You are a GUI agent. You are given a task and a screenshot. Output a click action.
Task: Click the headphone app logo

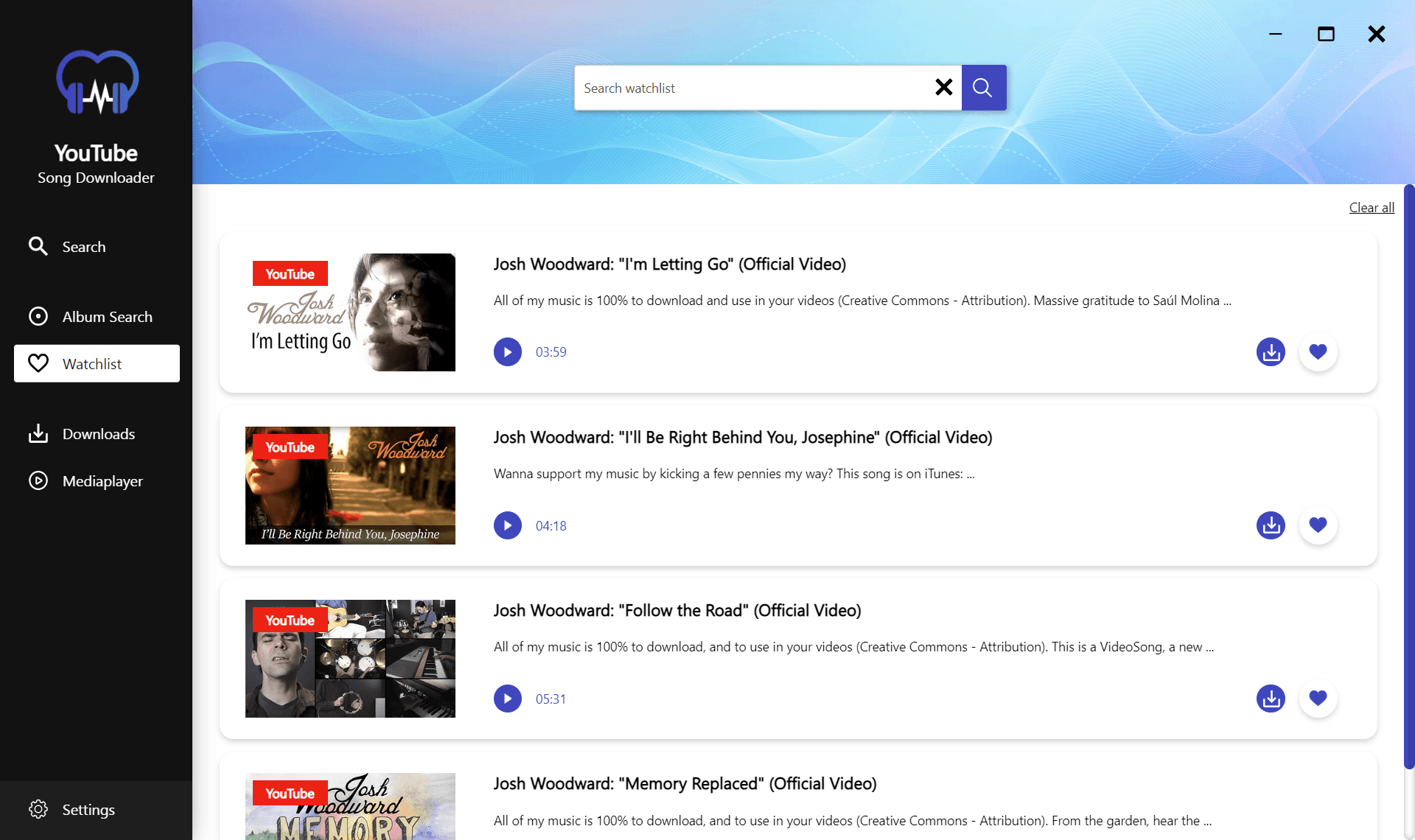tap(97, 83)
